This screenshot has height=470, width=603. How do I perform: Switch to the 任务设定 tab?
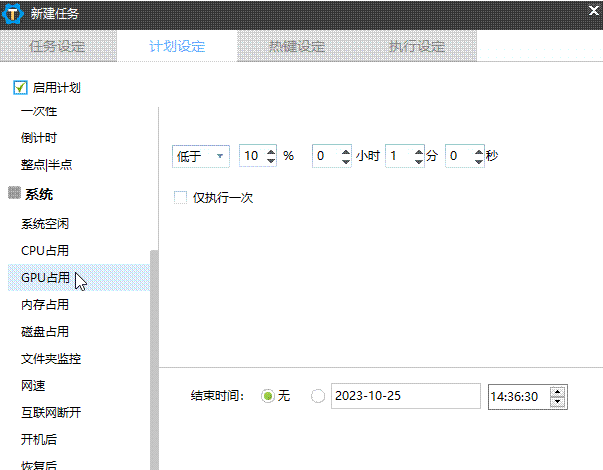tap(57, 46)
